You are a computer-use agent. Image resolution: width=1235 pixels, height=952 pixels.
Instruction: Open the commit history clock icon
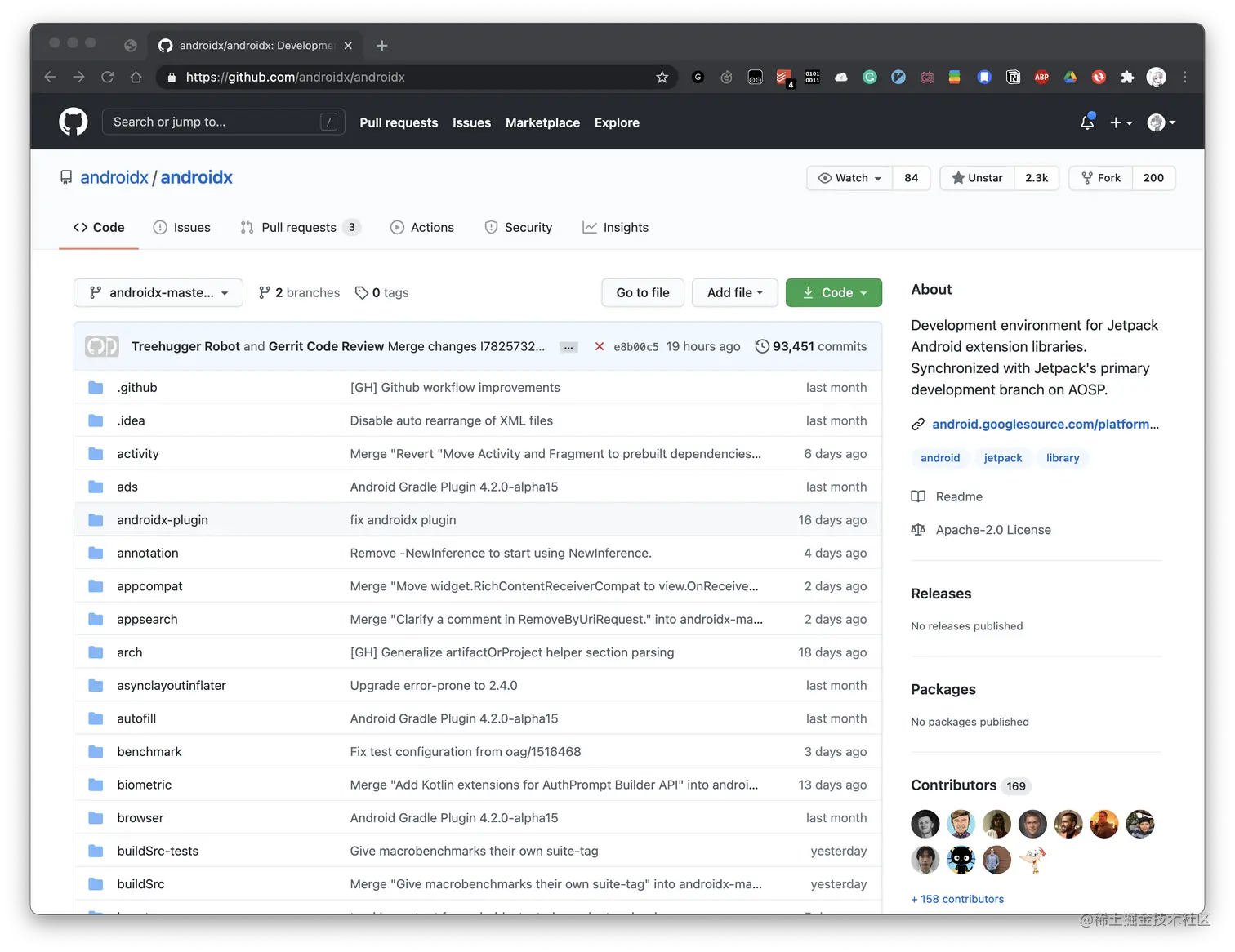pyautogui.click(x=761, y=346)
